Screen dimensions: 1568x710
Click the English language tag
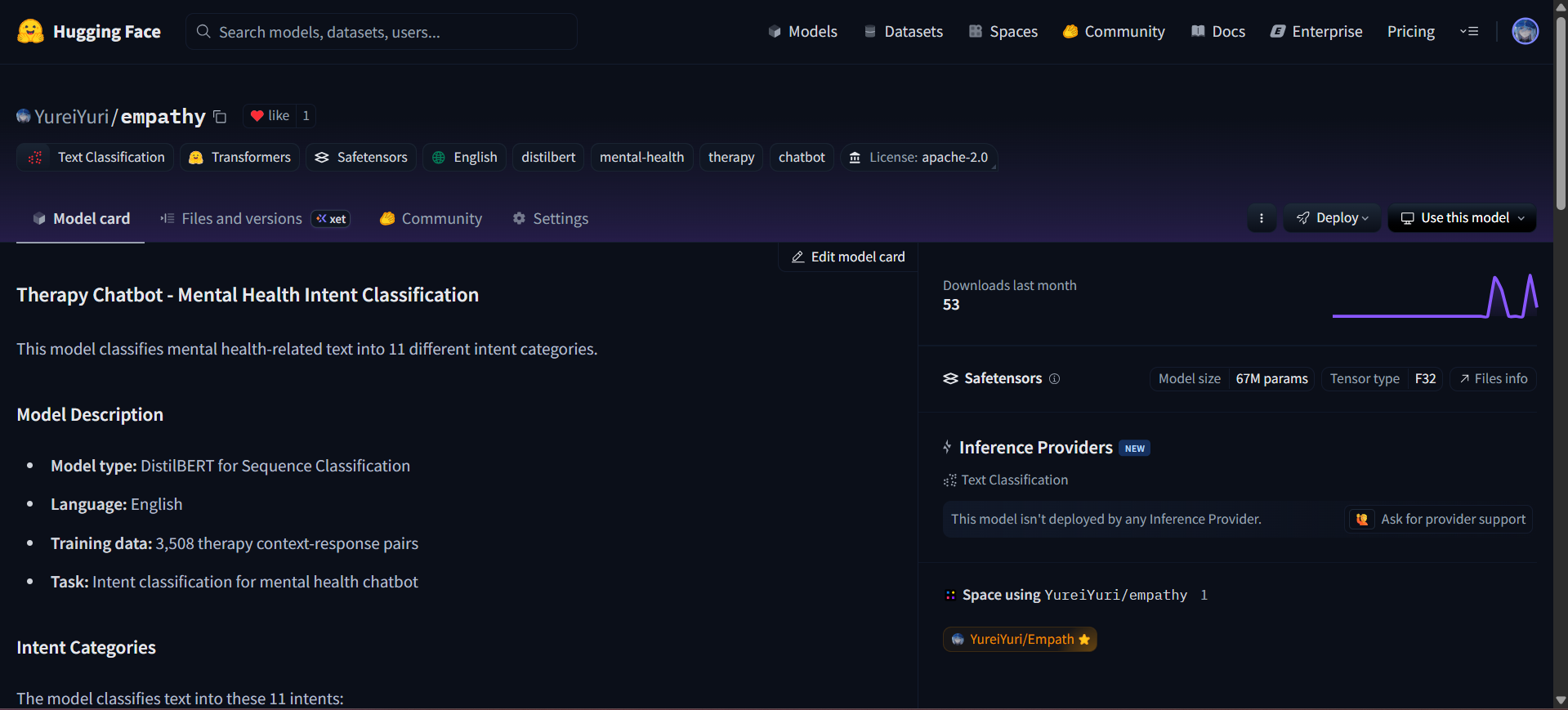coord(464,157)
